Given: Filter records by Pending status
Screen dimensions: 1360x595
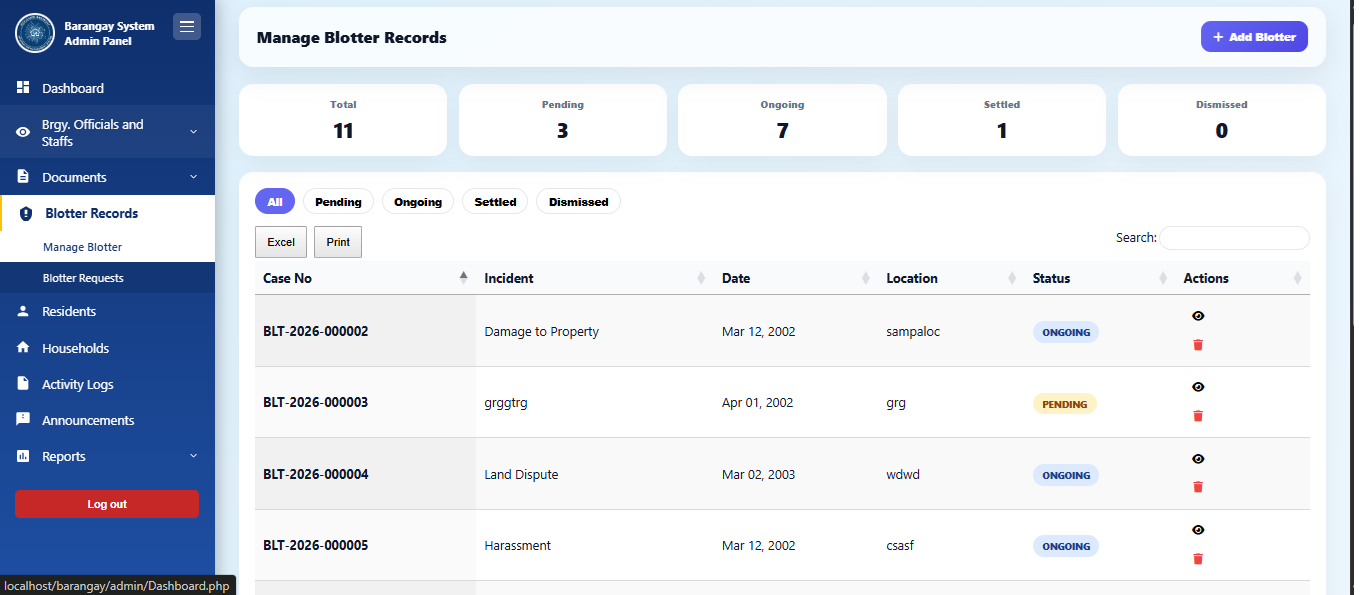Looking at the screenshot, I should click(x=338, y=202).
